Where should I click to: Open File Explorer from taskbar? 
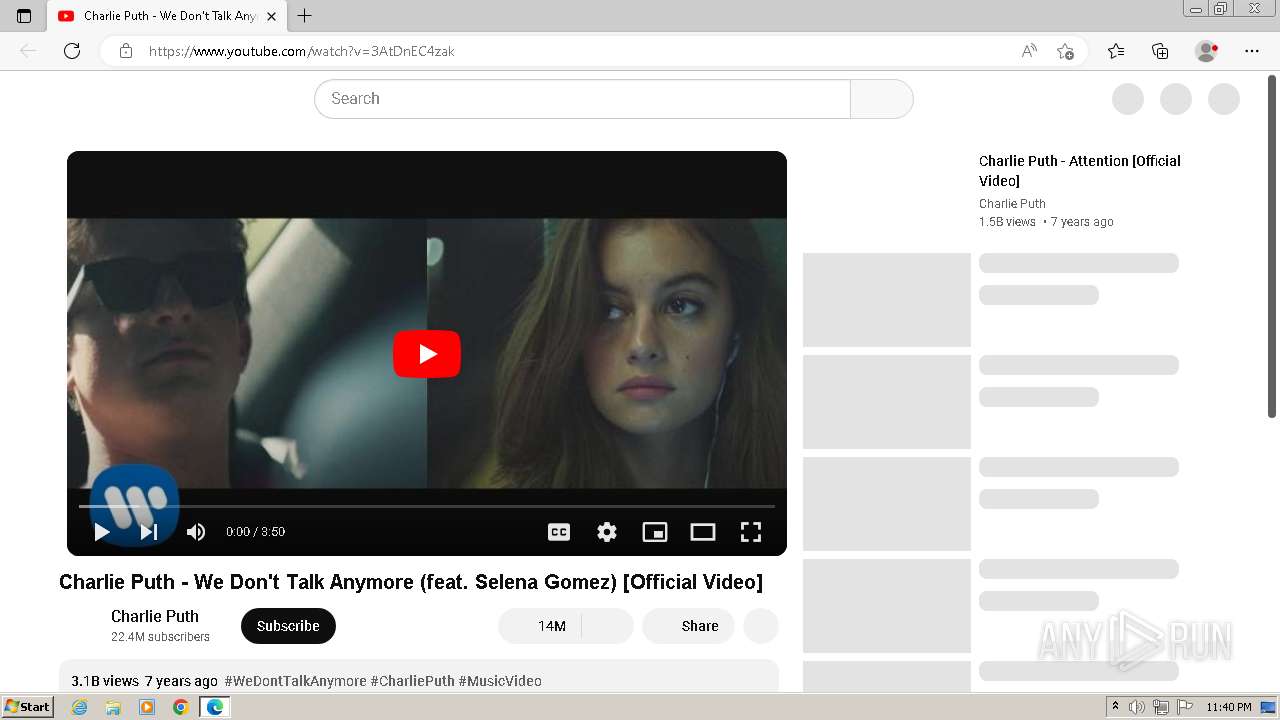113,707
